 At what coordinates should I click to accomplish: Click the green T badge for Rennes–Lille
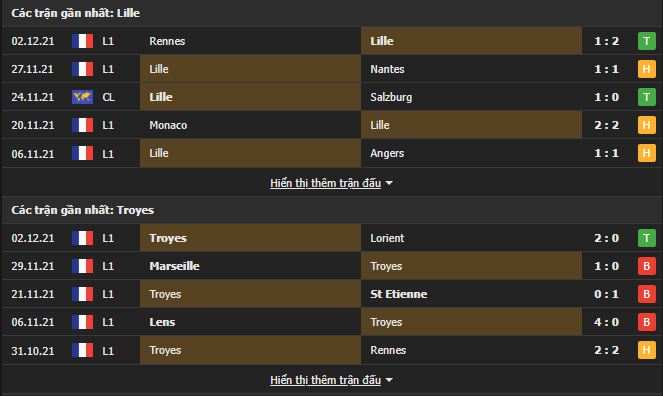coord(647,41)
